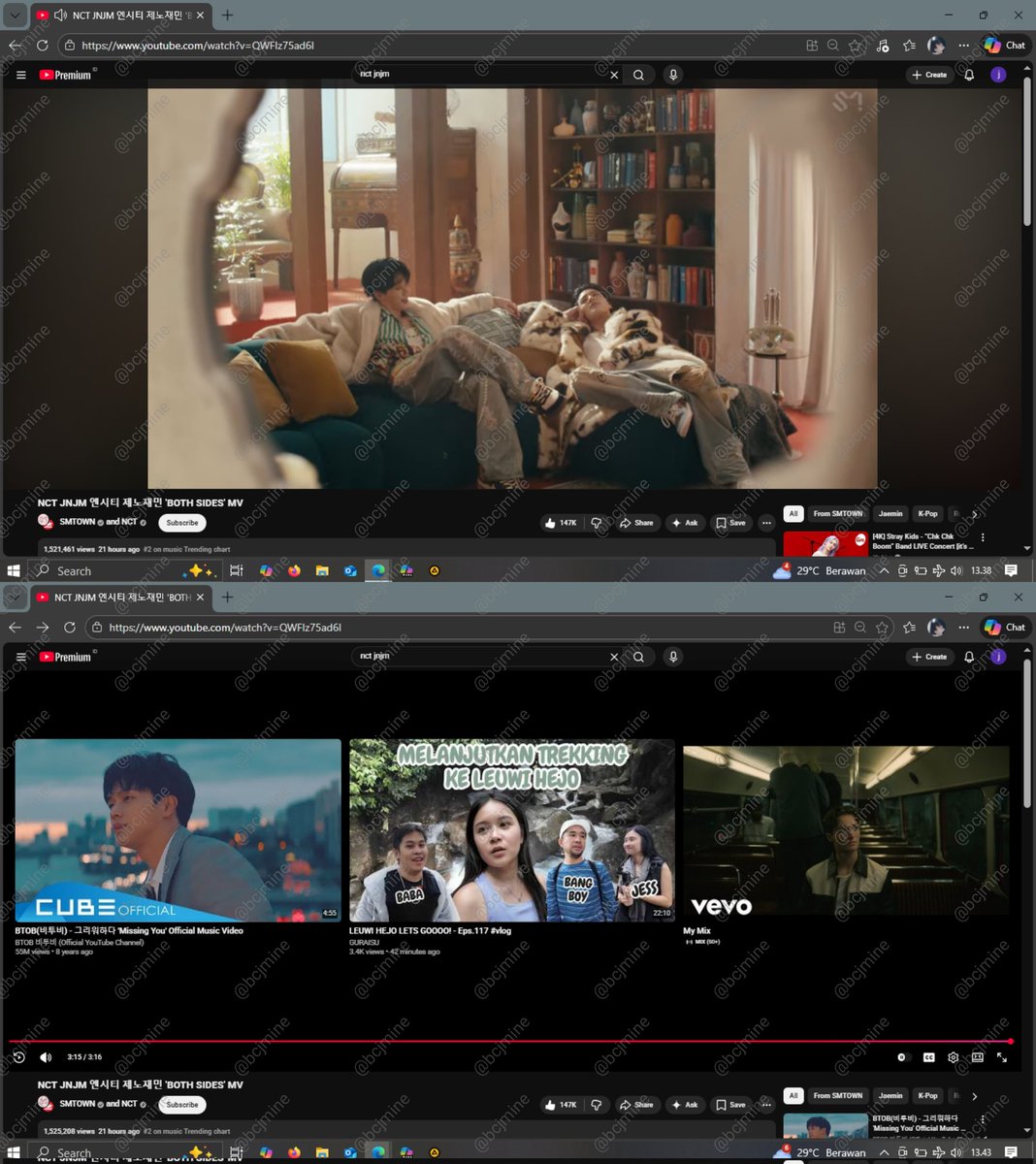Select From SMTOWN chip in top window
Screen dimensions: 1036x1164
coord(837,514)
